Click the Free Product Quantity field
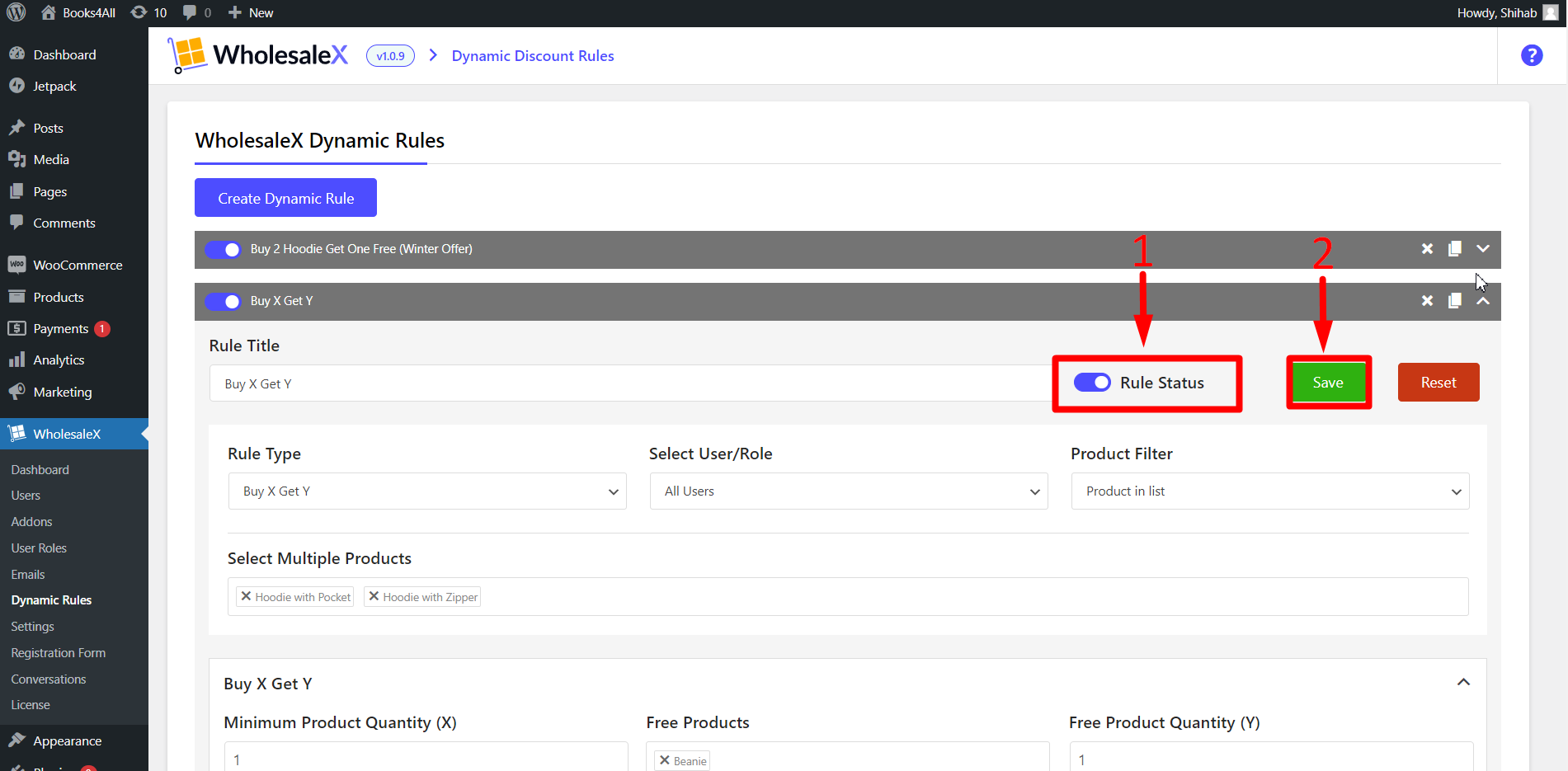1568x771 pixels. click(1271, 759)
